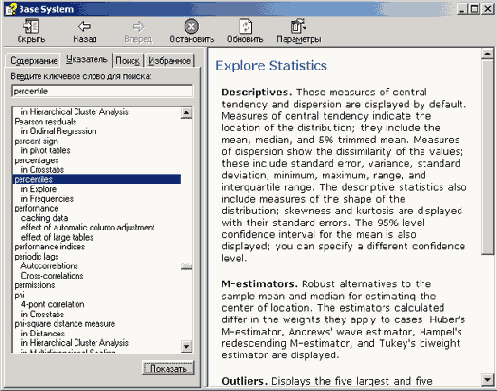497x391 pixels.
Task: Go back with the Назад arrow icon
Action: click(x=84, y=26)
